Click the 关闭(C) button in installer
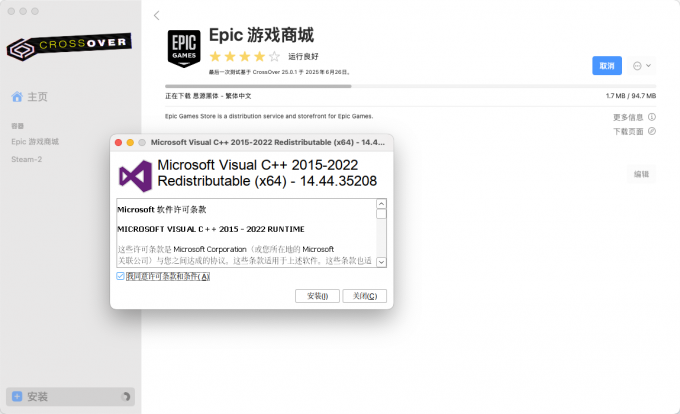680x414 pixels. (365, 296)
